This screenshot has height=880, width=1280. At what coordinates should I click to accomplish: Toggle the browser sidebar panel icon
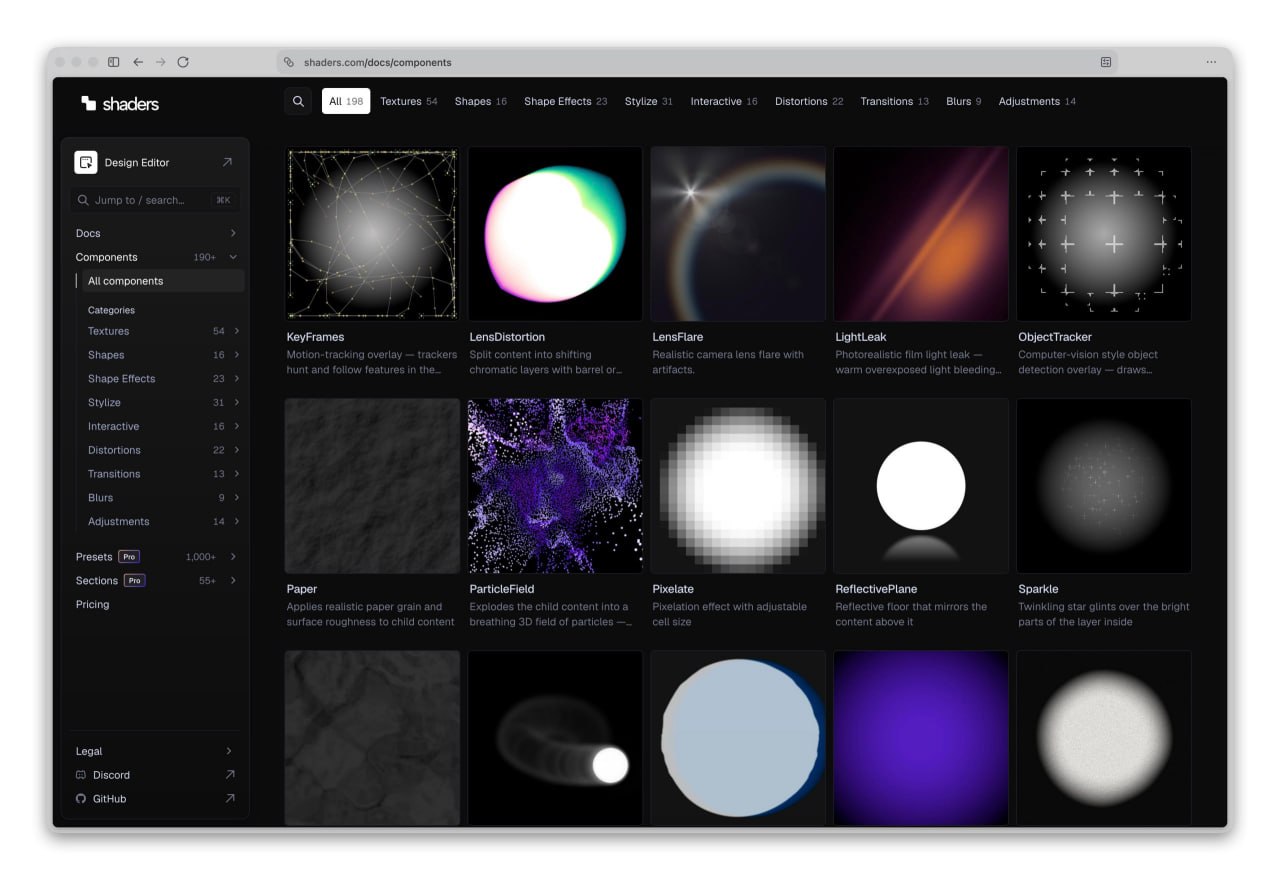pos(113,62)
